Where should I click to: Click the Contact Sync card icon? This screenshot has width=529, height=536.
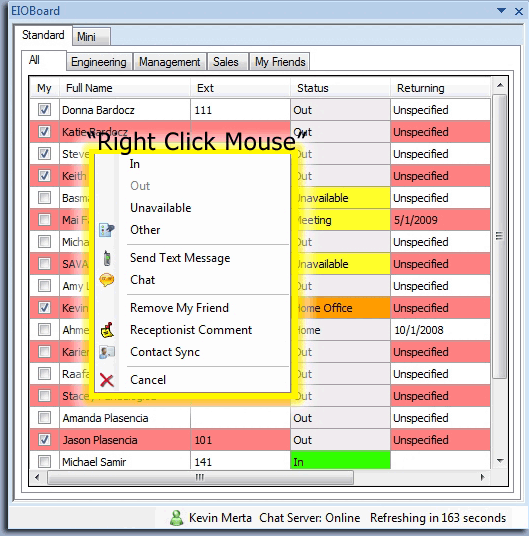107,352
